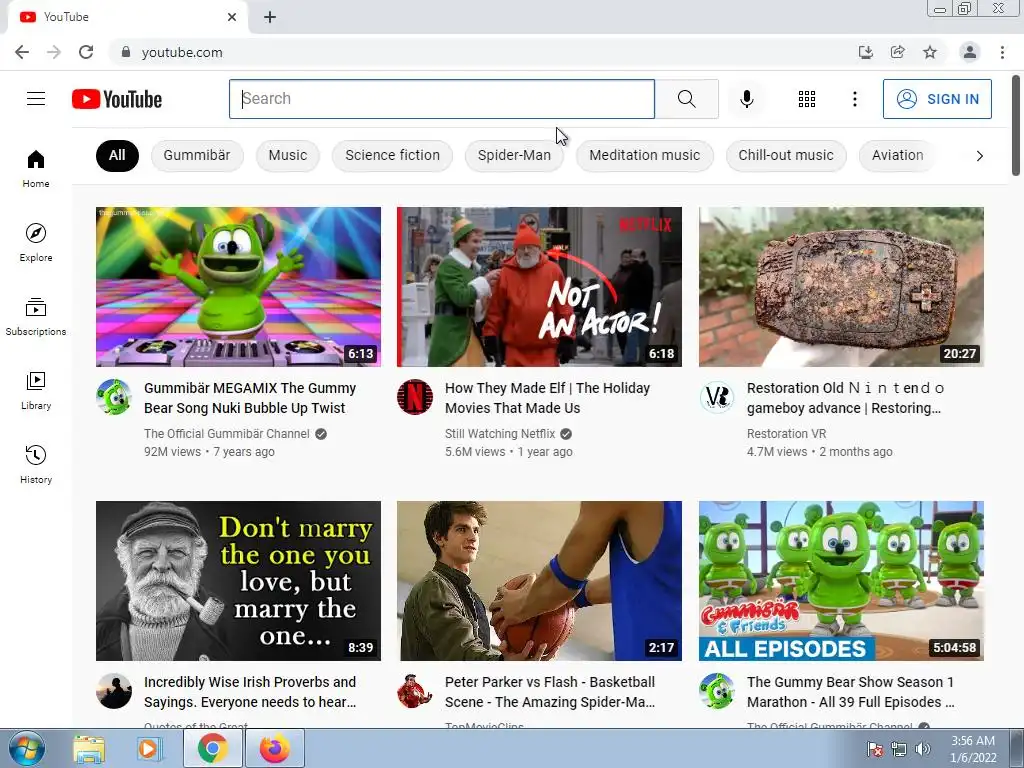Click the volume speaker tray icon
1024x768 pixels.
pyautogui.click(x=922, y=748)
